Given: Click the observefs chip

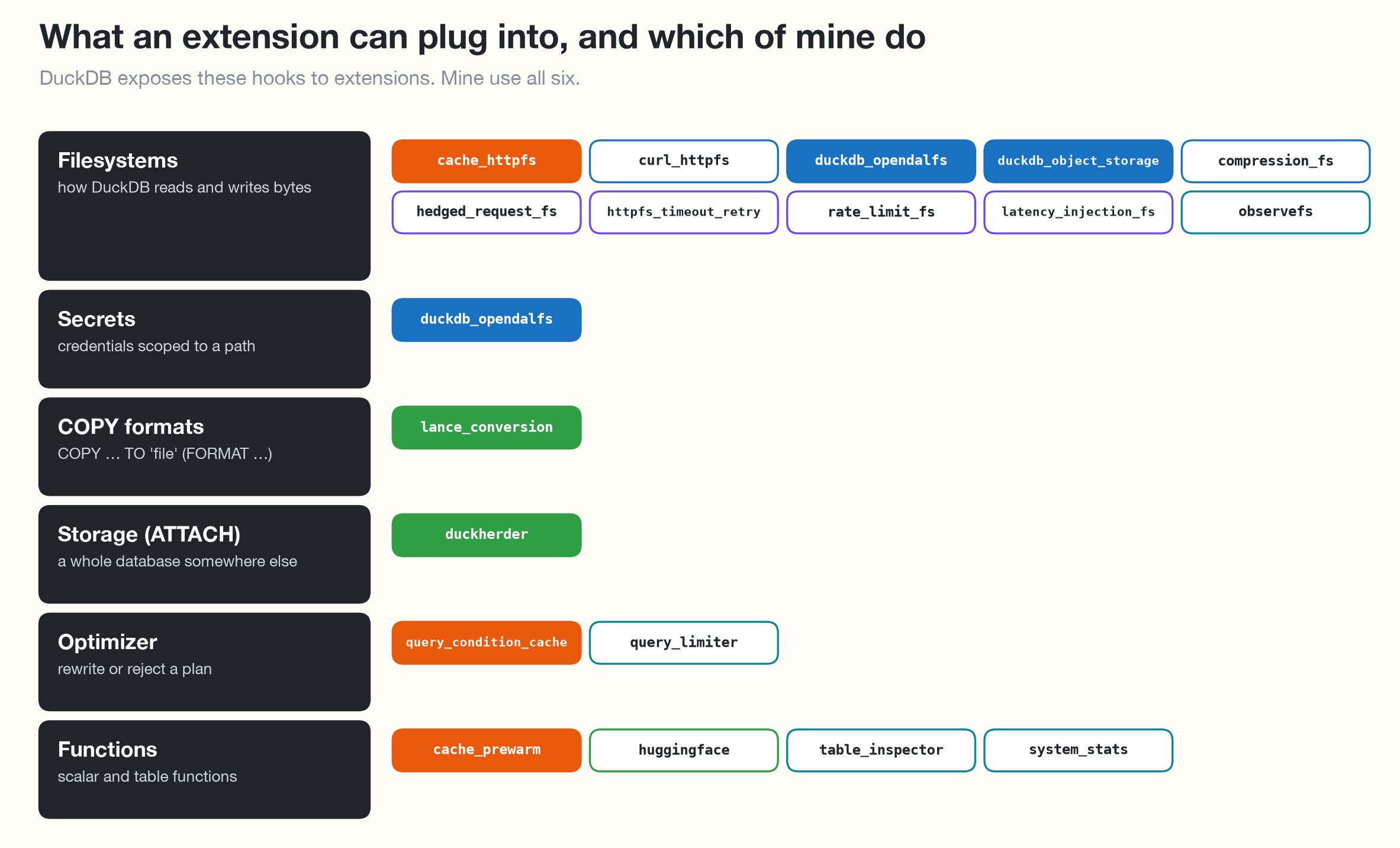Looking at the screenshot, I should pos(1276,212).
